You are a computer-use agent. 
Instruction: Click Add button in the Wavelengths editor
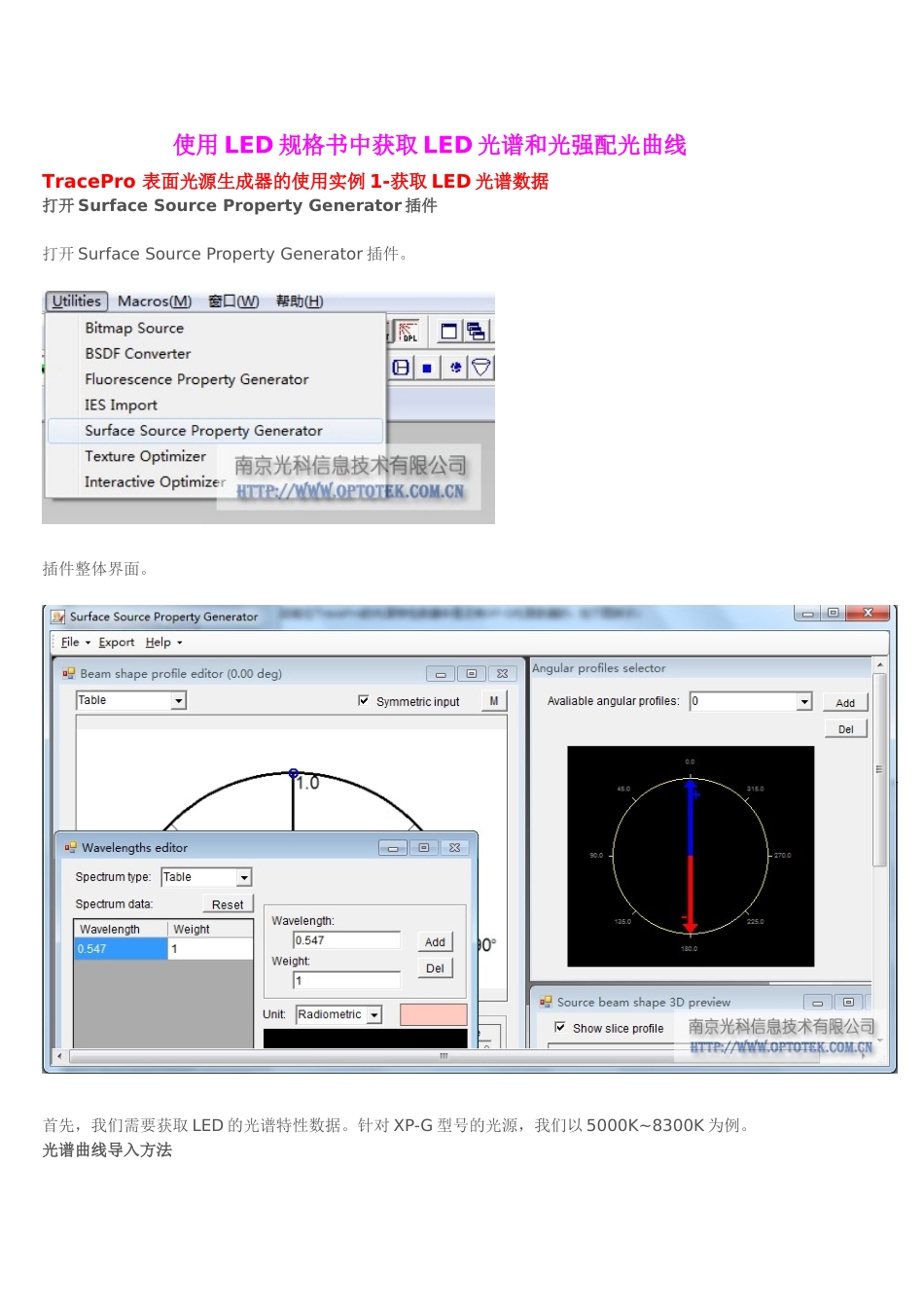coord(435,942)
